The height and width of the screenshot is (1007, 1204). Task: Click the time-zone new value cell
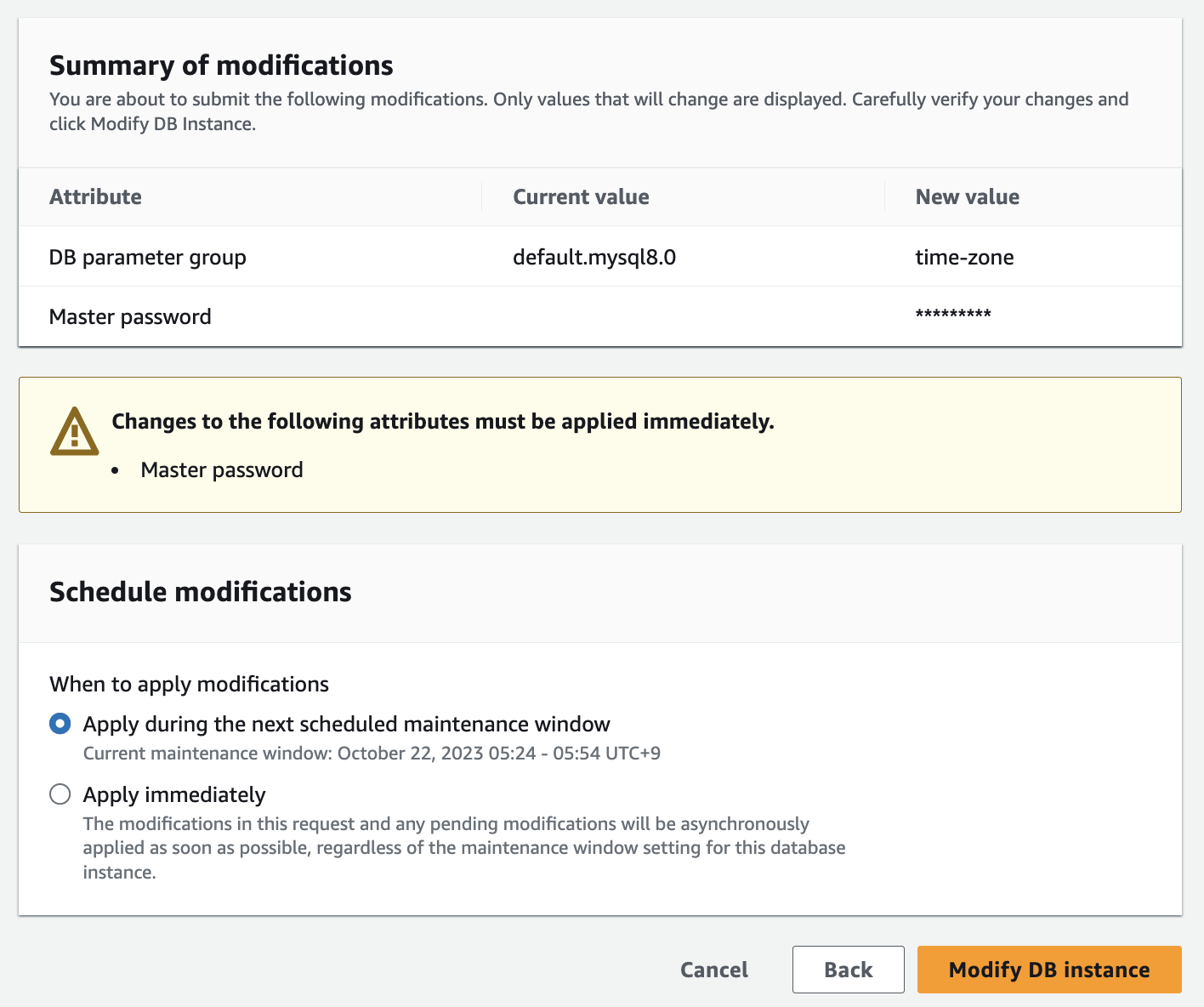(x=964, y=257)
